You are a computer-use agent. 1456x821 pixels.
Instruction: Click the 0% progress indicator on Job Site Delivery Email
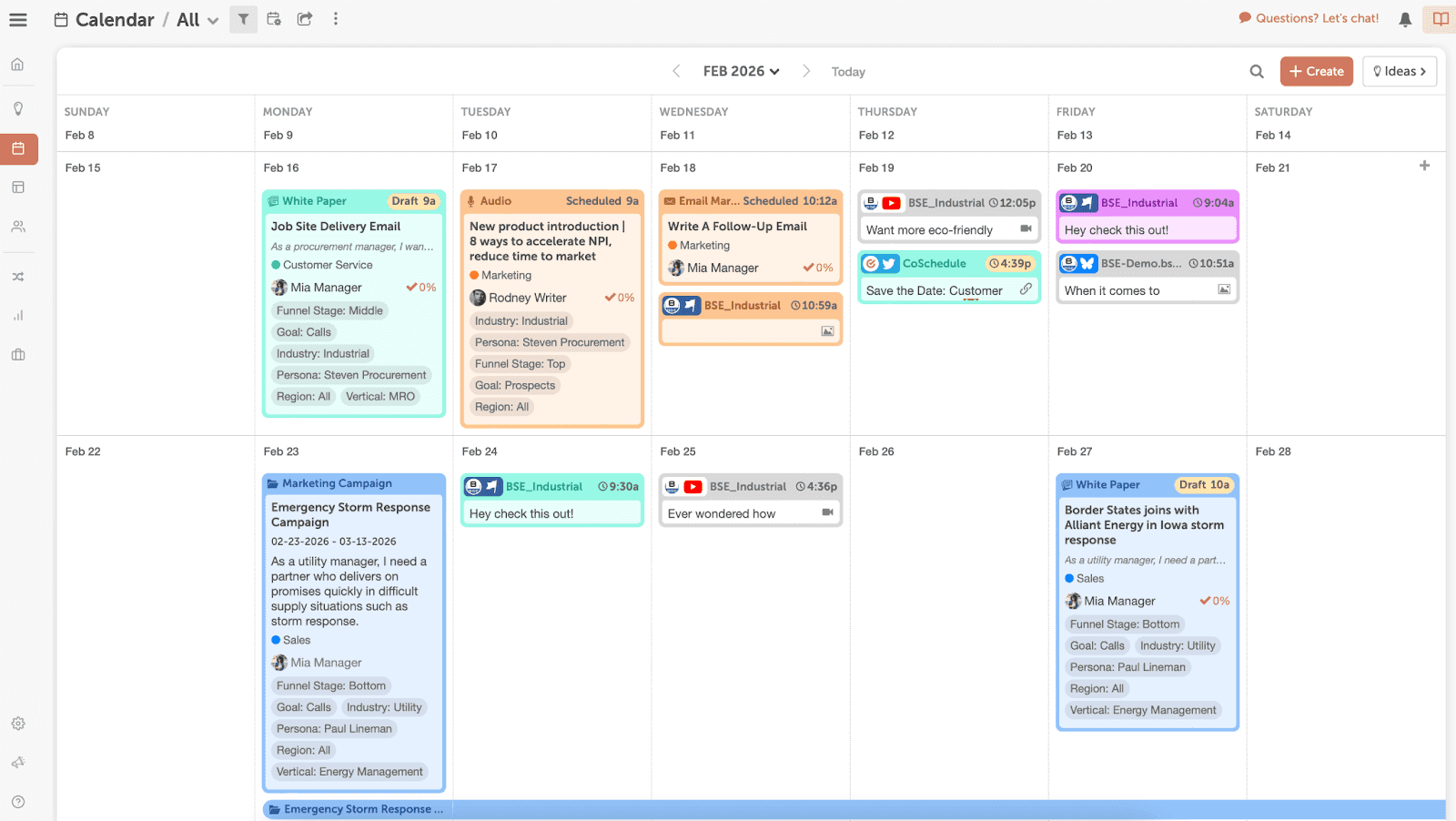[x=421, y=287]
